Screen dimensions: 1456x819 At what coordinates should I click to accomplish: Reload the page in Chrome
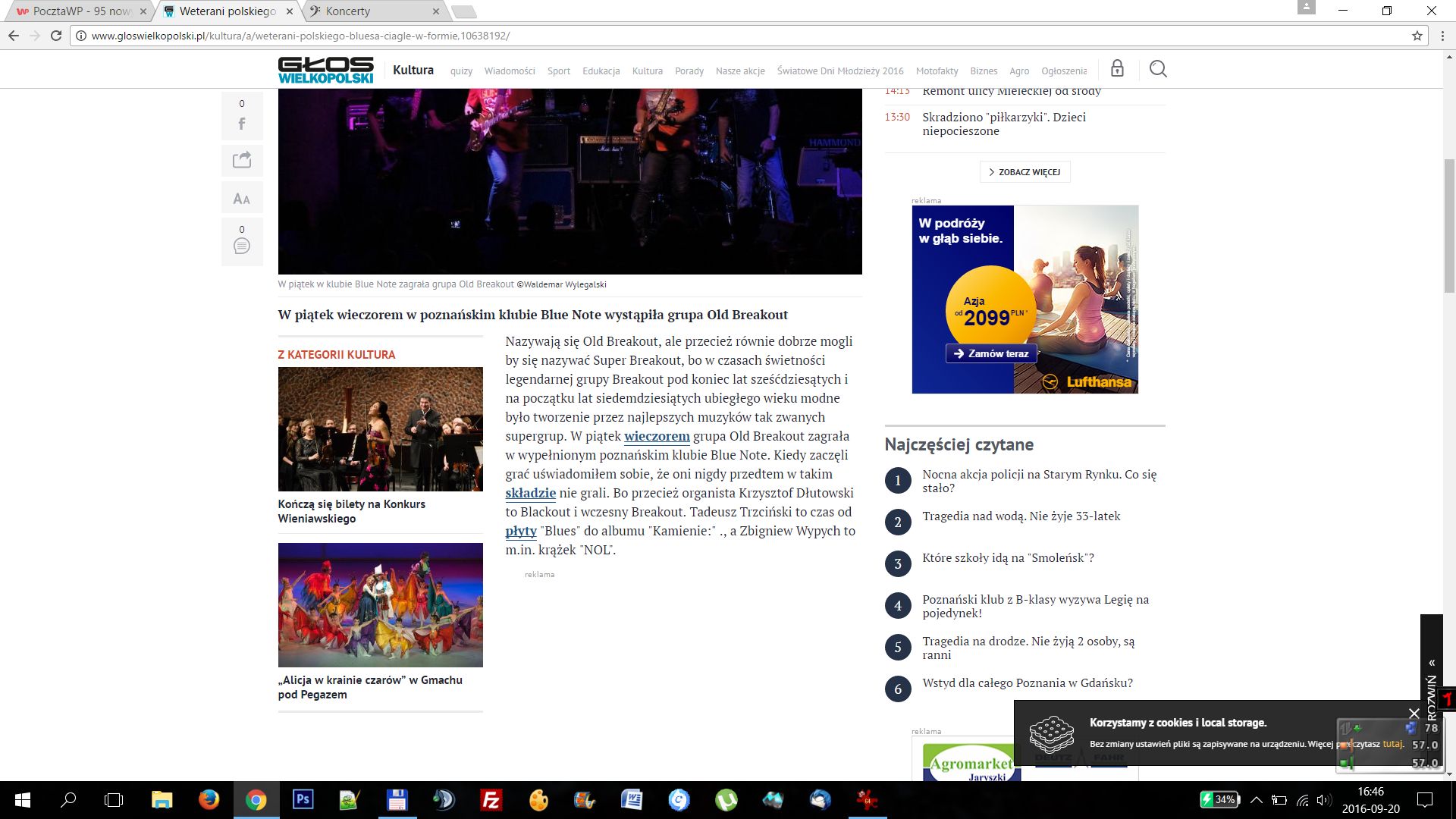[55, 36]
